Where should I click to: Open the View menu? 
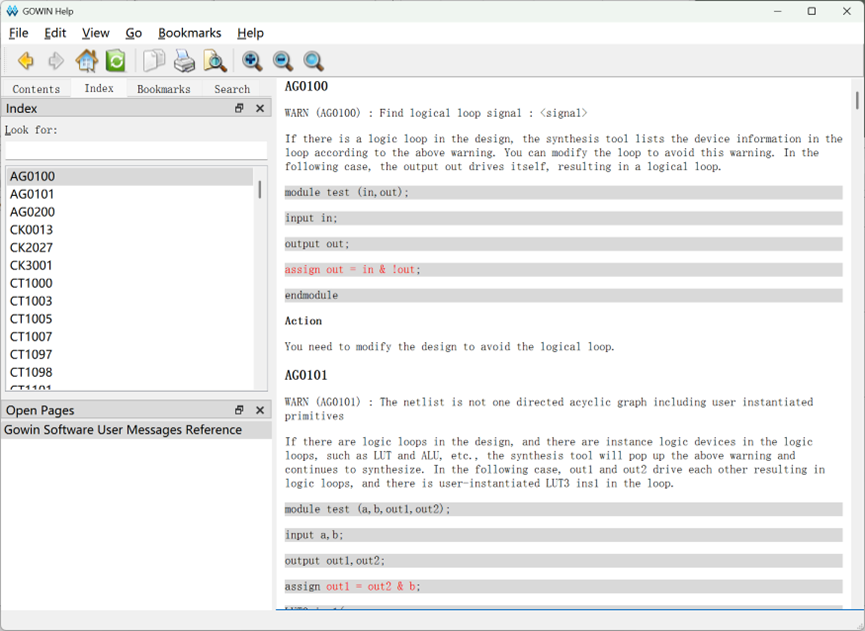(x=96, y=33)
